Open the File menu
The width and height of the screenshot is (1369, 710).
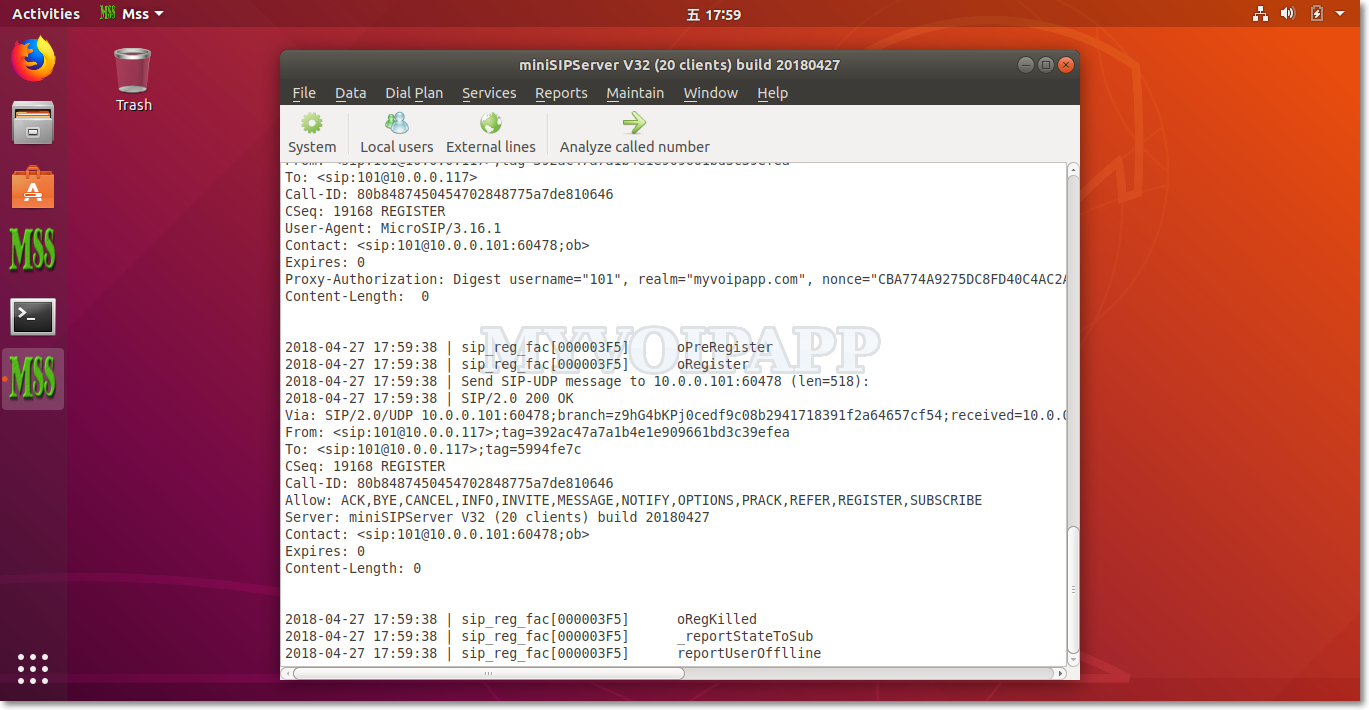304,93
